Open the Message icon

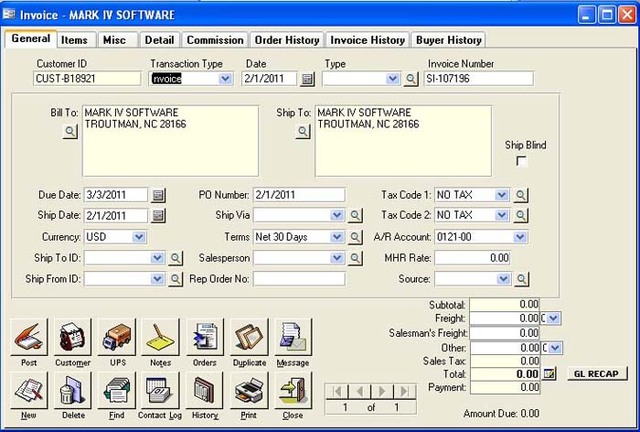tap(293, 337)
